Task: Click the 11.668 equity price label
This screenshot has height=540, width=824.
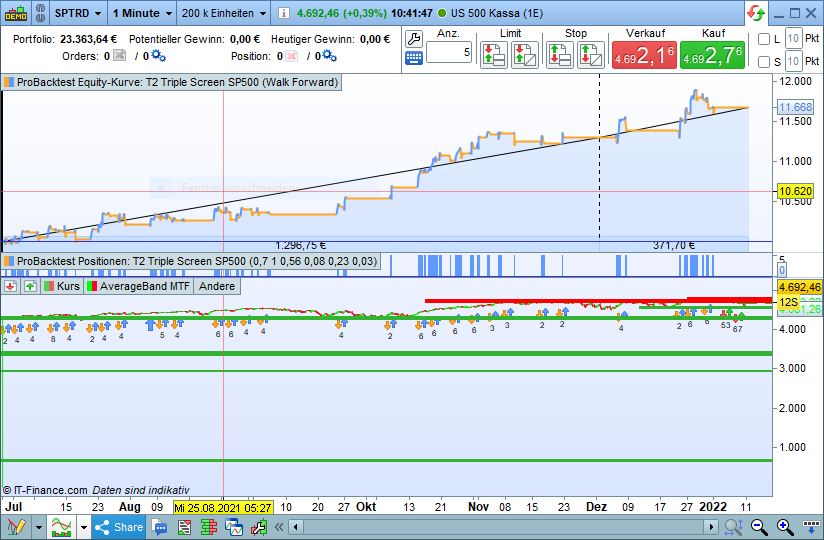Action: coord(795,107)
